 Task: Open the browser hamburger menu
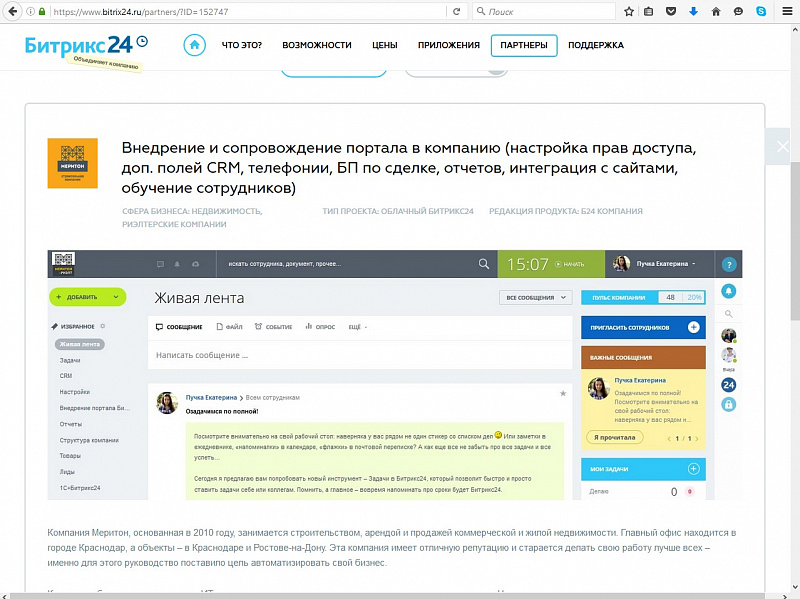[x=788, y=11]
